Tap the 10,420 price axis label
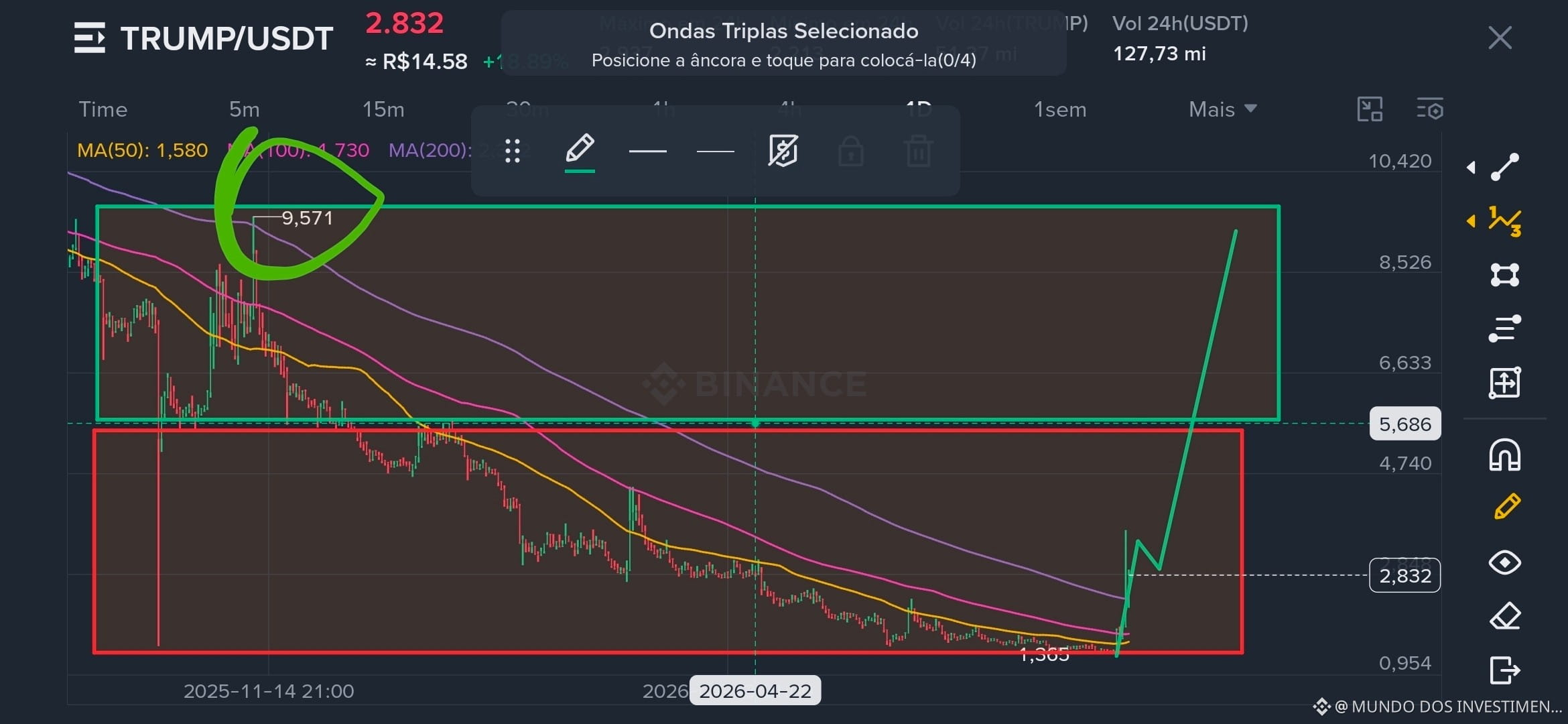 (1400, 161)
